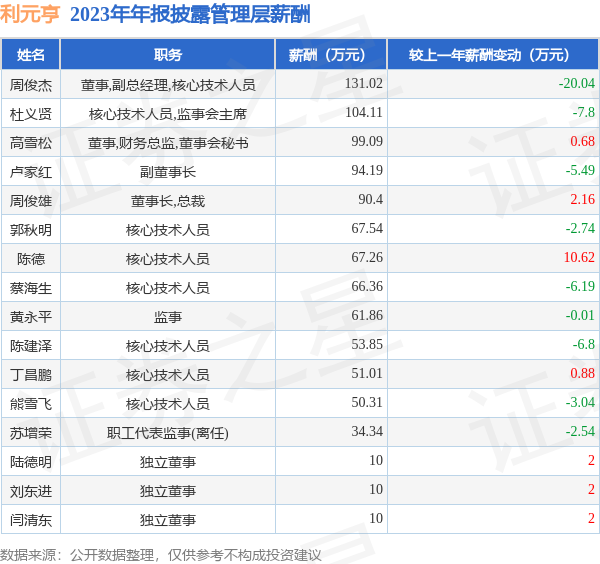Click the position 董事,副总经理,核心技术人员
Screen dimensions: 600x564
[x=168, y=85]
